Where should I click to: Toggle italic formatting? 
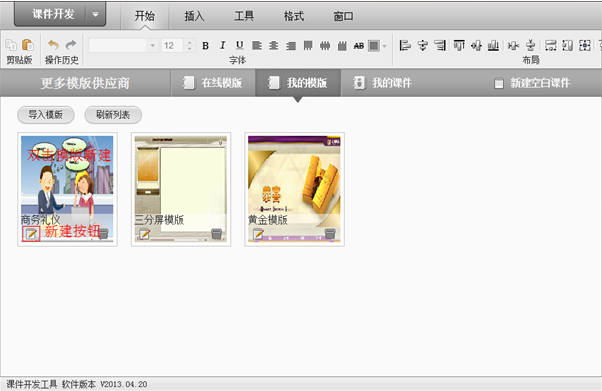[222, 46]
